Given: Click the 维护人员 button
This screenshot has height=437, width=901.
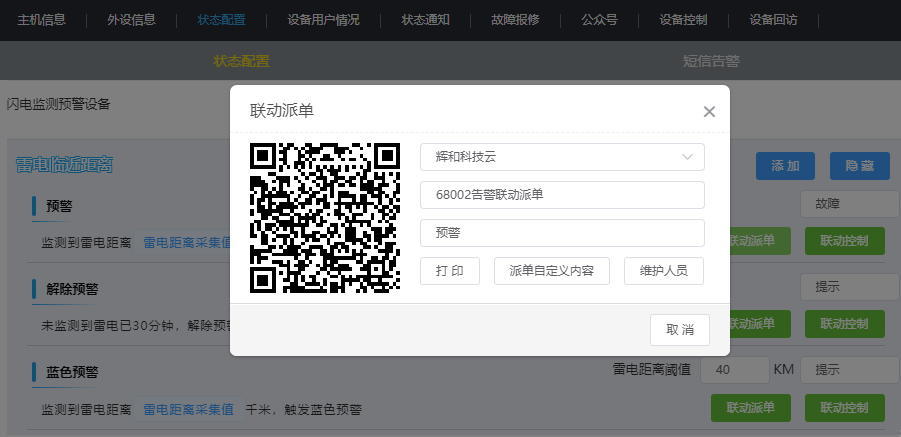Looking at the screenshot, I should pyautogui.click(x=663, y=271).
